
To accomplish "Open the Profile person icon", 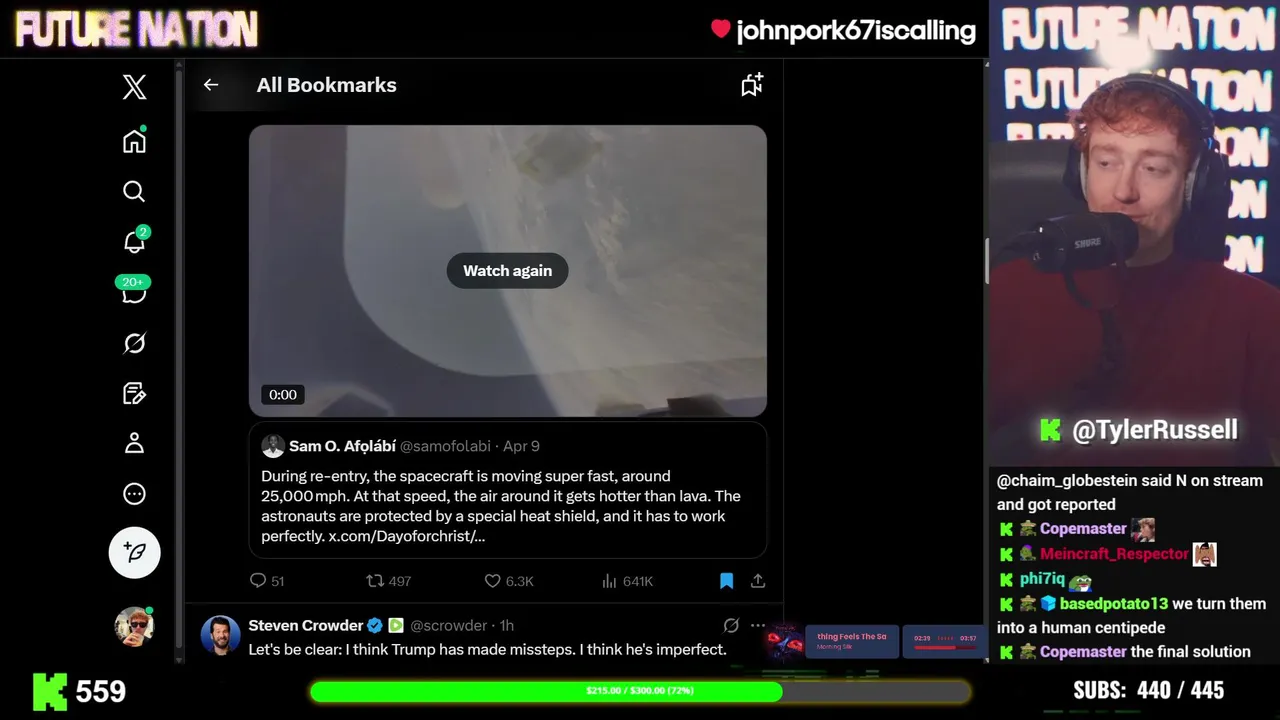I will (x=134, y=443).
